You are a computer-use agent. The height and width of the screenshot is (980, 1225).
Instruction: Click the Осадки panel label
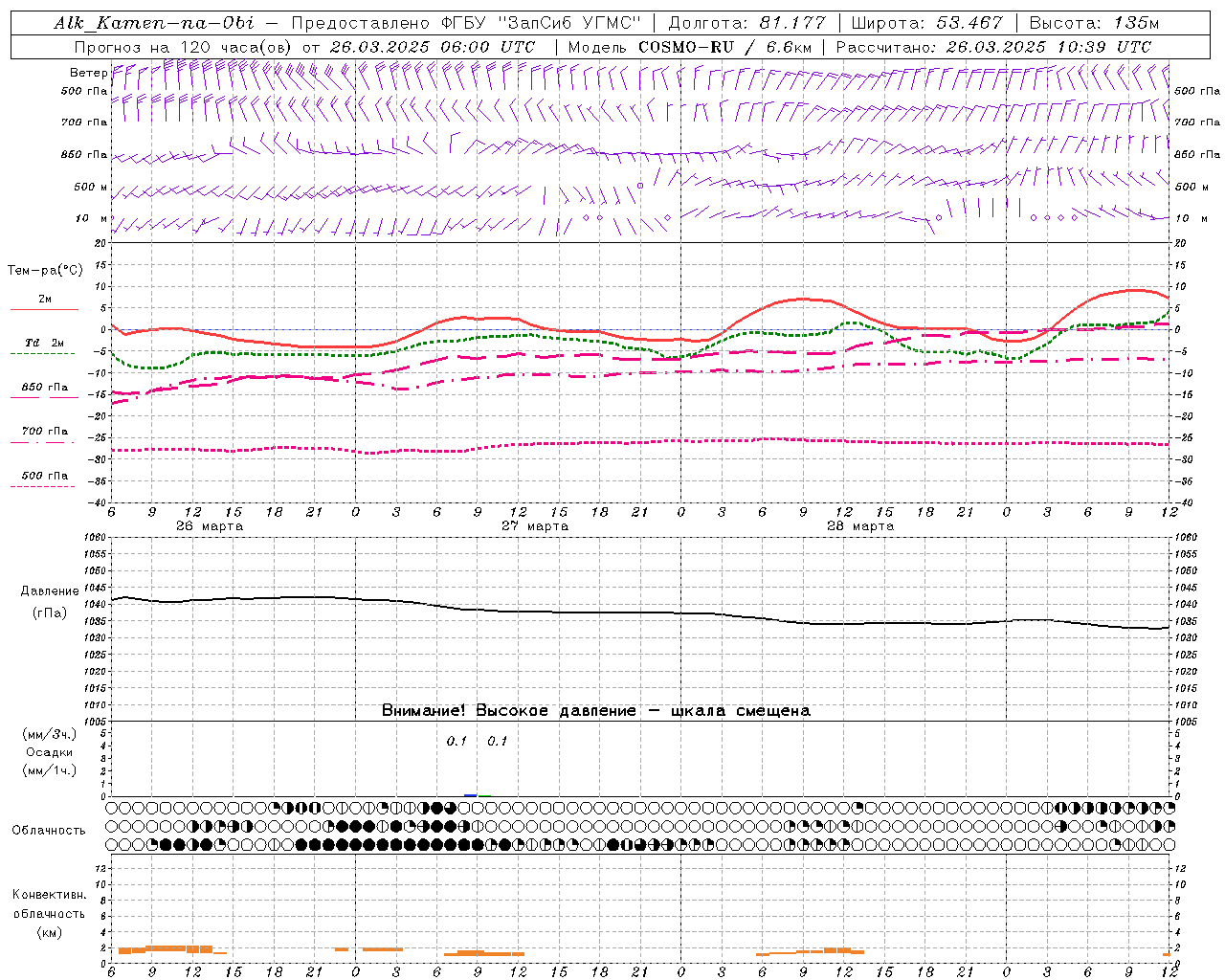click(x=49, y=752)
